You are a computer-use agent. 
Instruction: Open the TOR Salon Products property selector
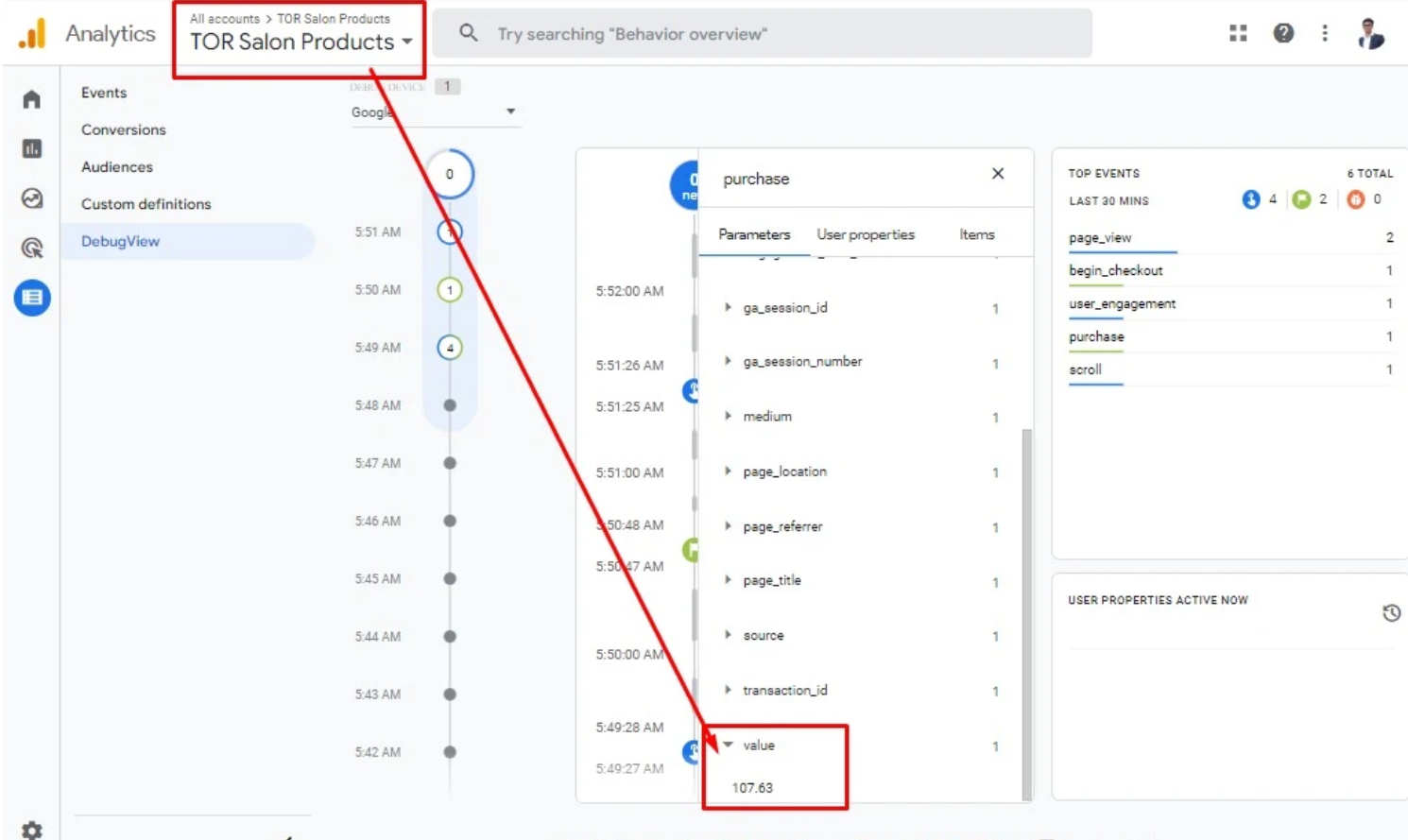(300, 43)
